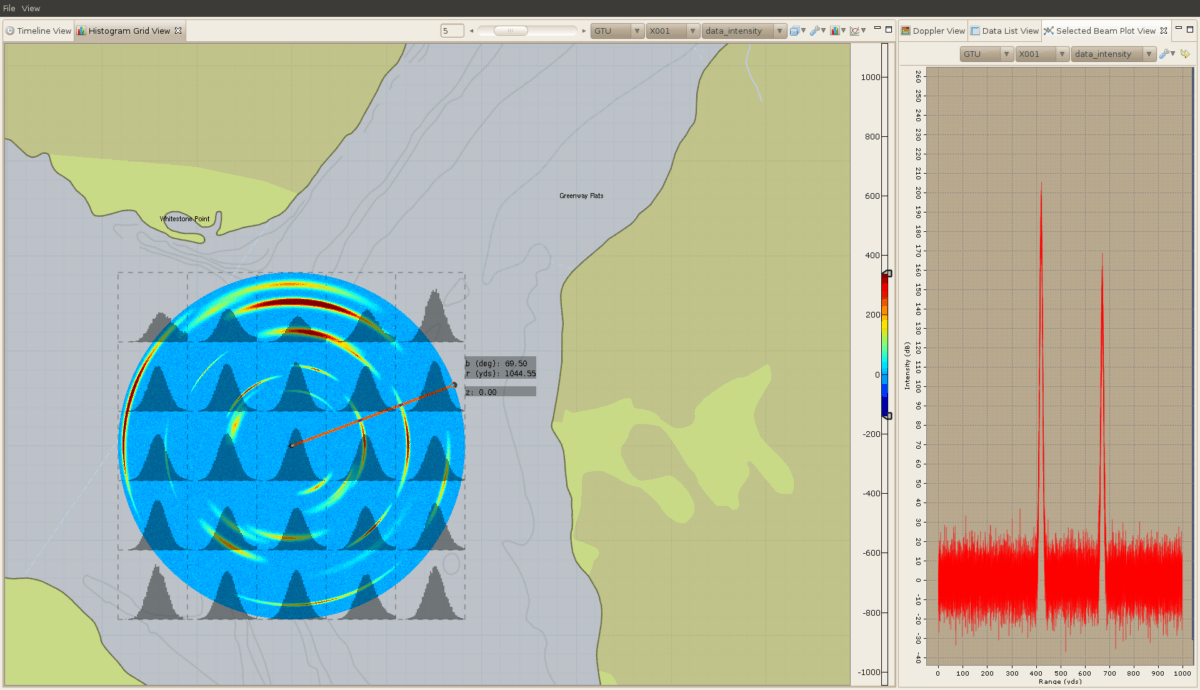The image size is (1200, 690).
Task: Click the outer endpoint of the red beam line
Action: point(454,384)
